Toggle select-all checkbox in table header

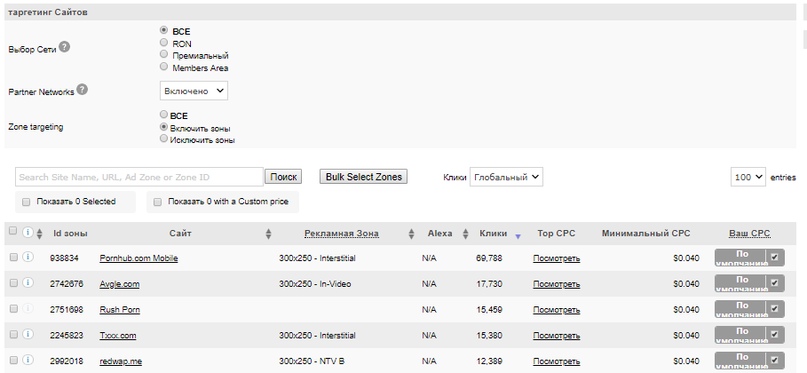(13, 231)
